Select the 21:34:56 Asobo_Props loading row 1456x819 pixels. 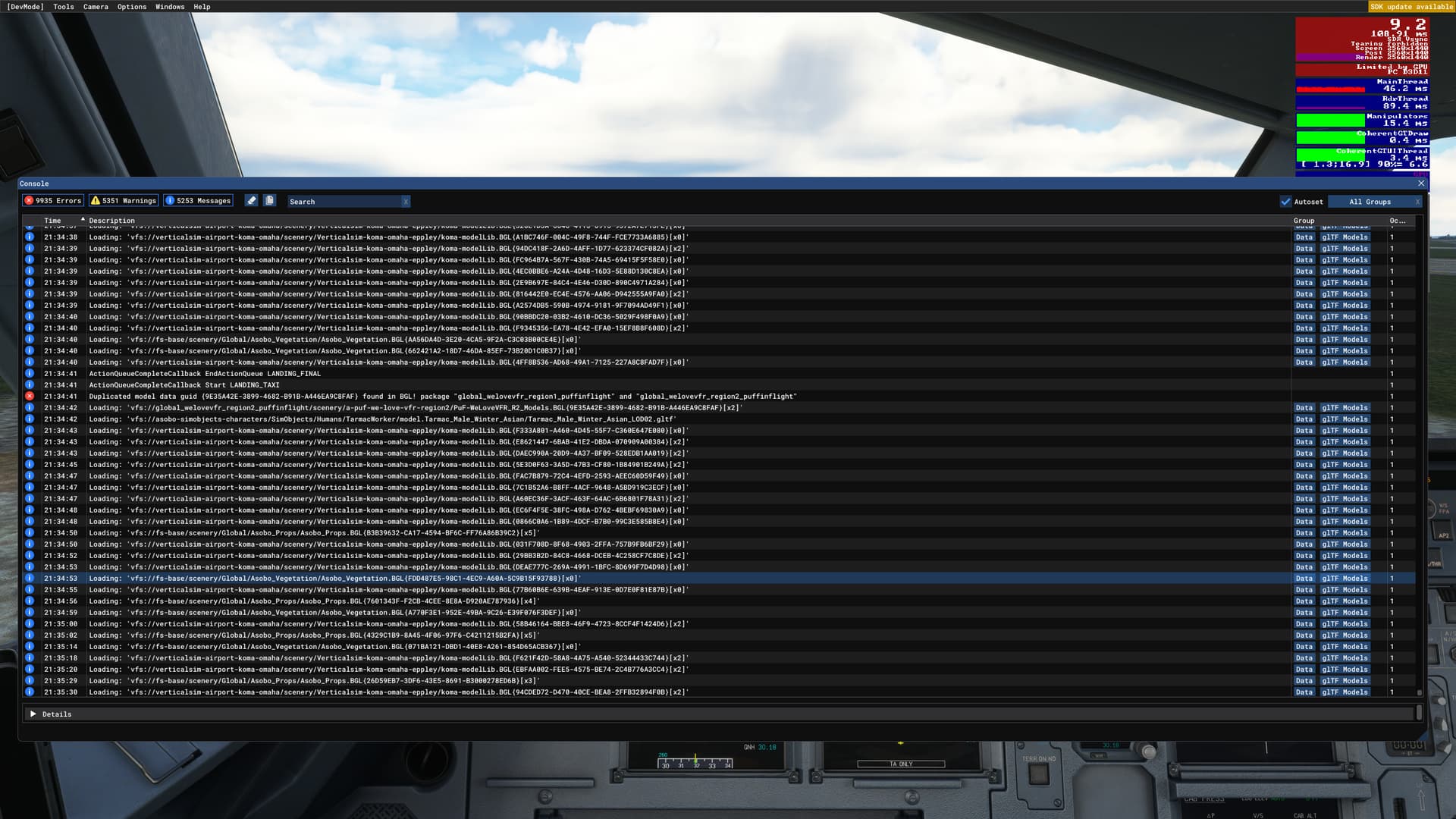coord(719,601)
